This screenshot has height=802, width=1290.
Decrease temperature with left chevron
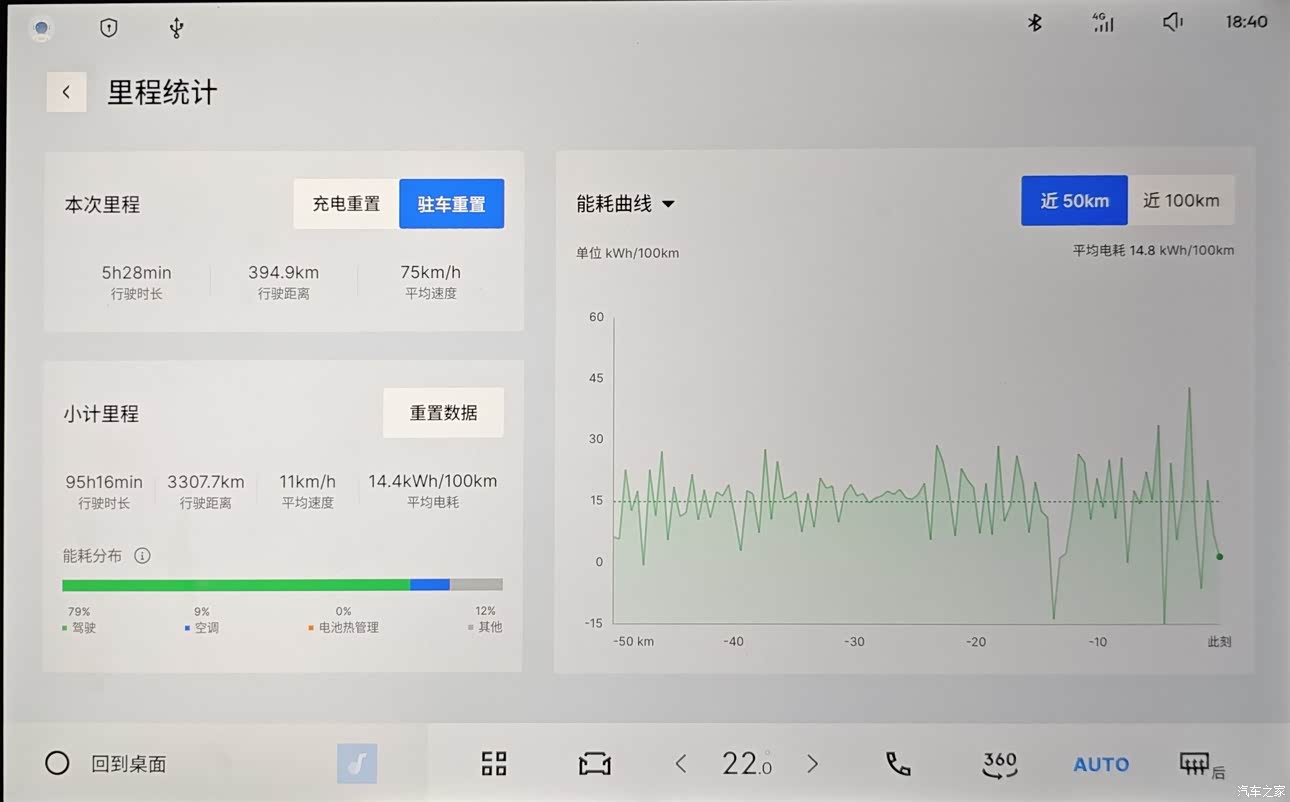pos(681,764)
